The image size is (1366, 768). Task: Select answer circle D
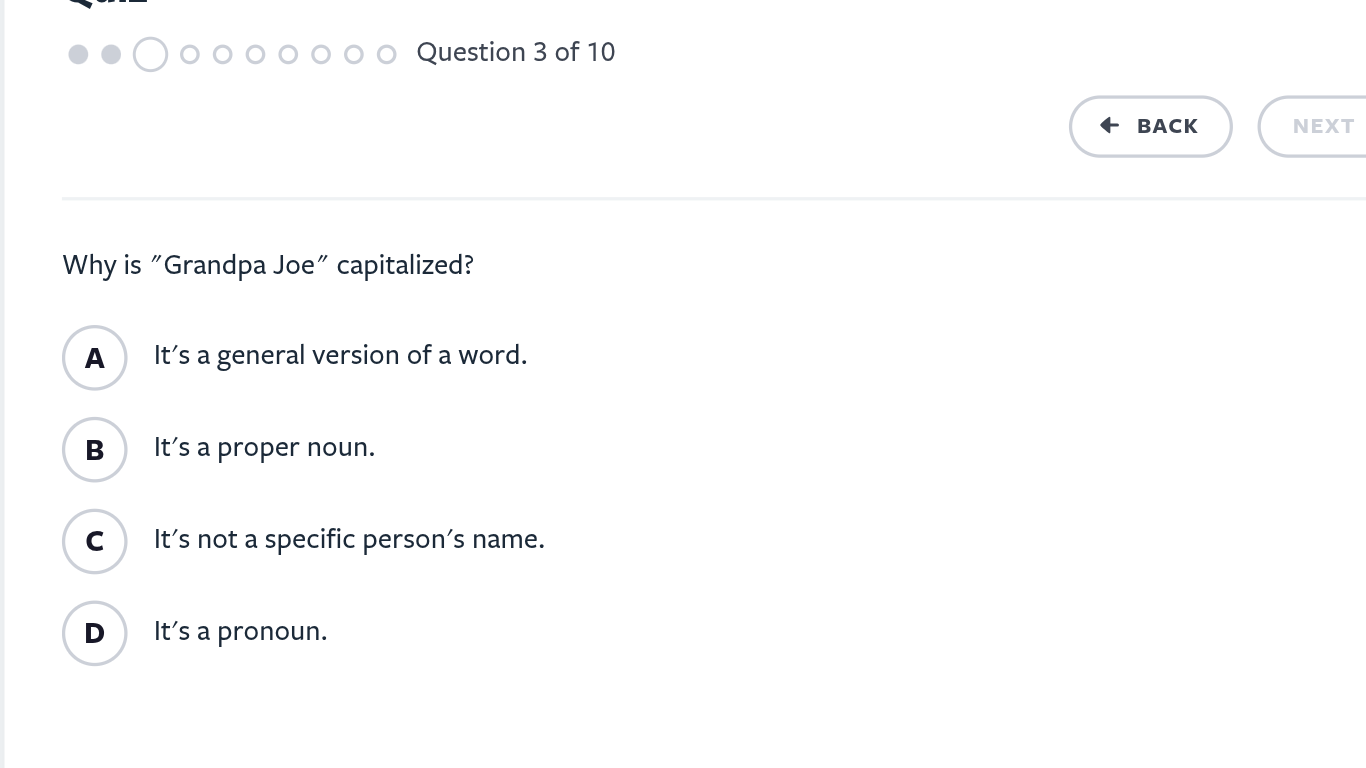(x=95, y=633)
